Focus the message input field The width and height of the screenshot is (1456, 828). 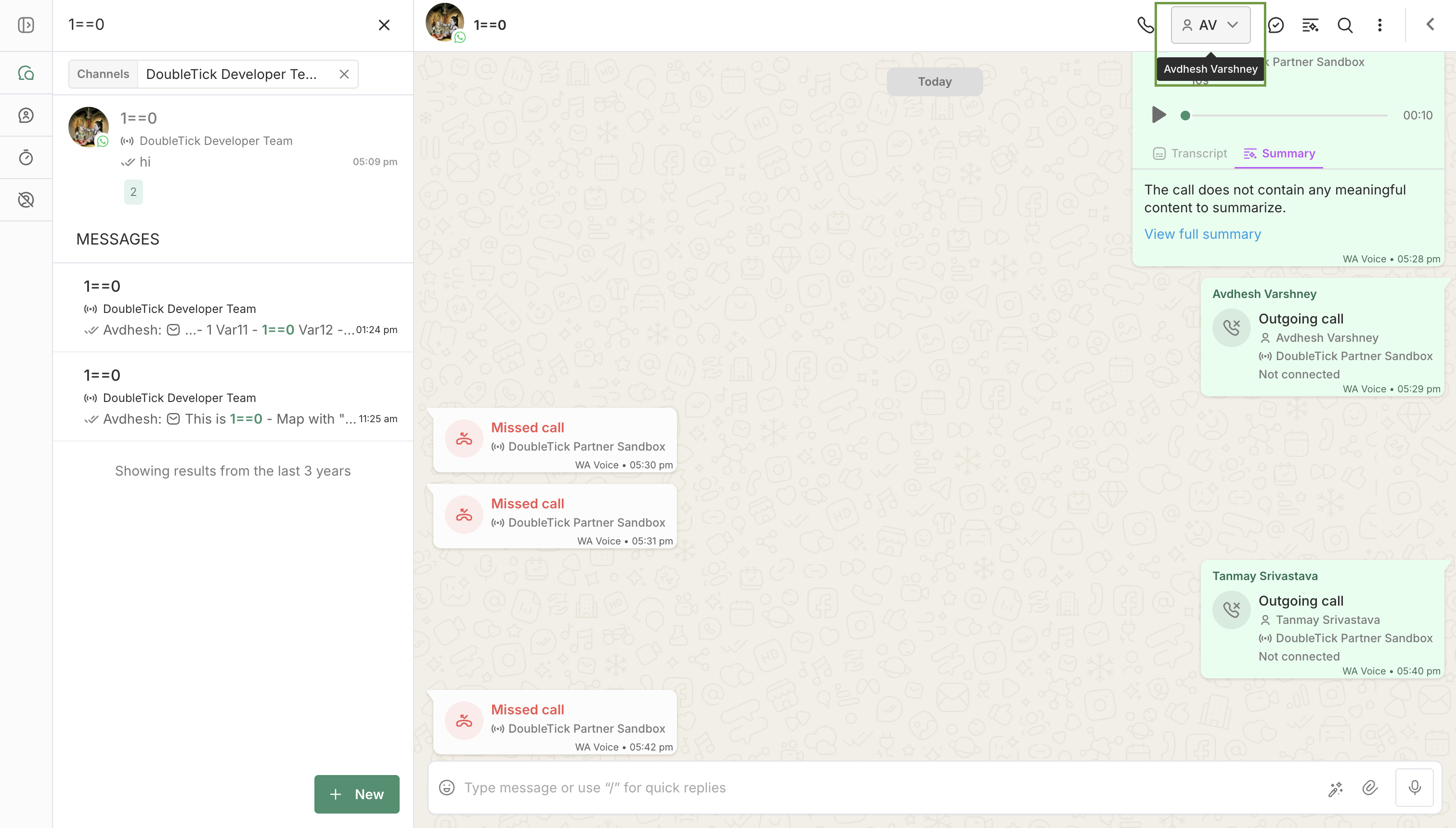pyautogui.click(x=887, y=788)
